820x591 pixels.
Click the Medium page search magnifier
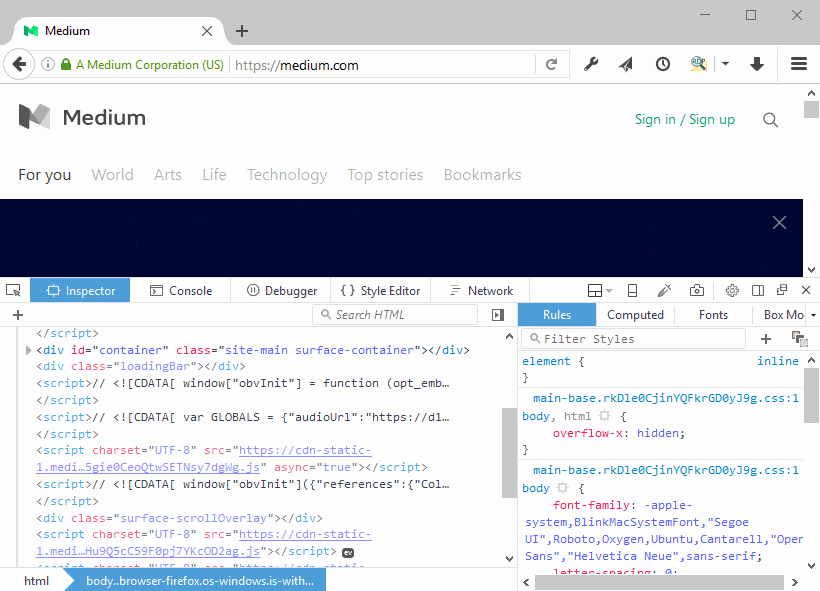point(770,120)
